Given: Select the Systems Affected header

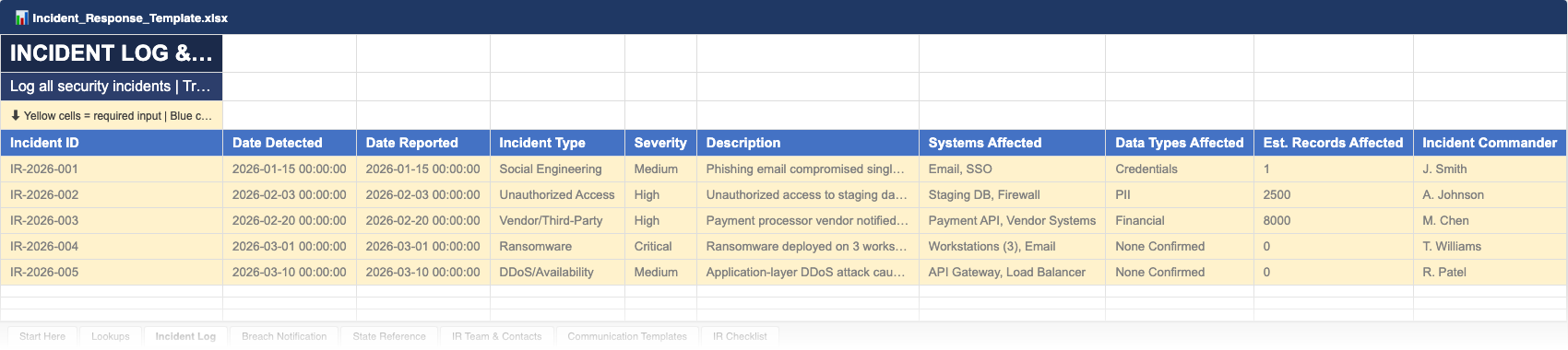Looking at the screenshot, I should [x=1012, y=143].
